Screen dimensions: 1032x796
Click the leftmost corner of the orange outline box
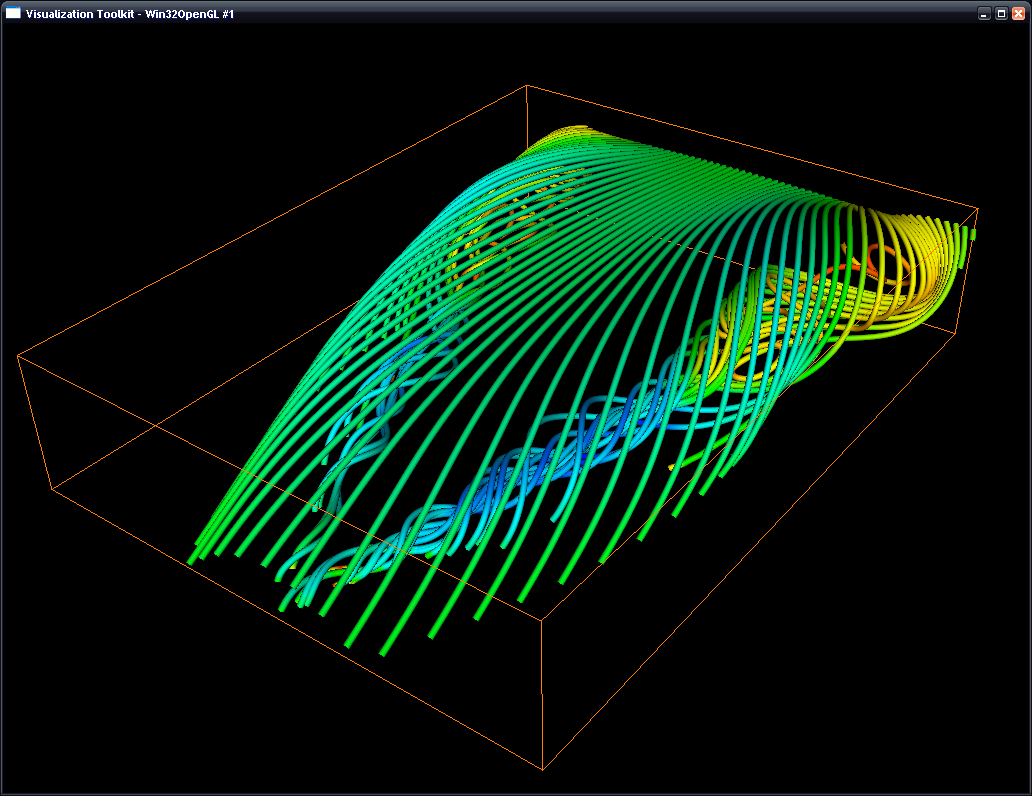coord(18,356)
